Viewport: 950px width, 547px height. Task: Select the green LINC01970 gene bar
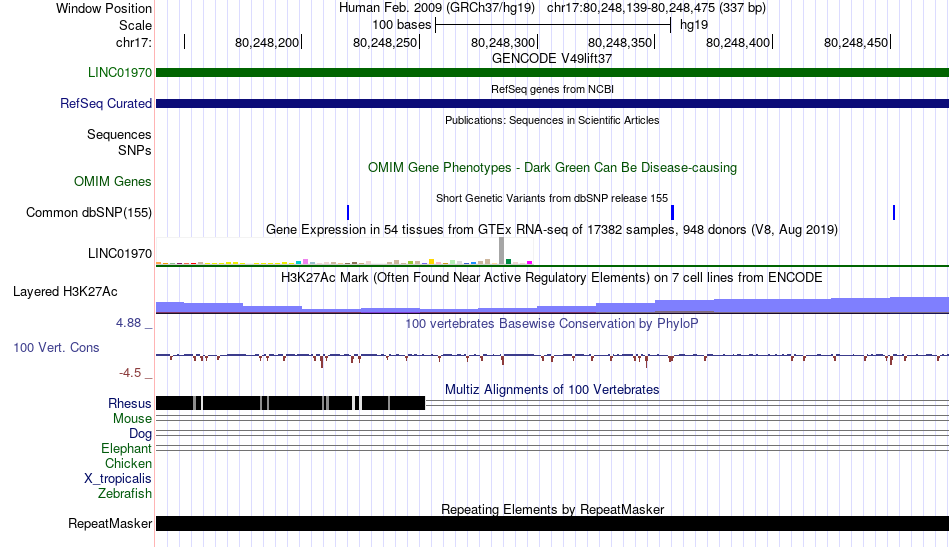pyautogui.click(x=552, y=73)
